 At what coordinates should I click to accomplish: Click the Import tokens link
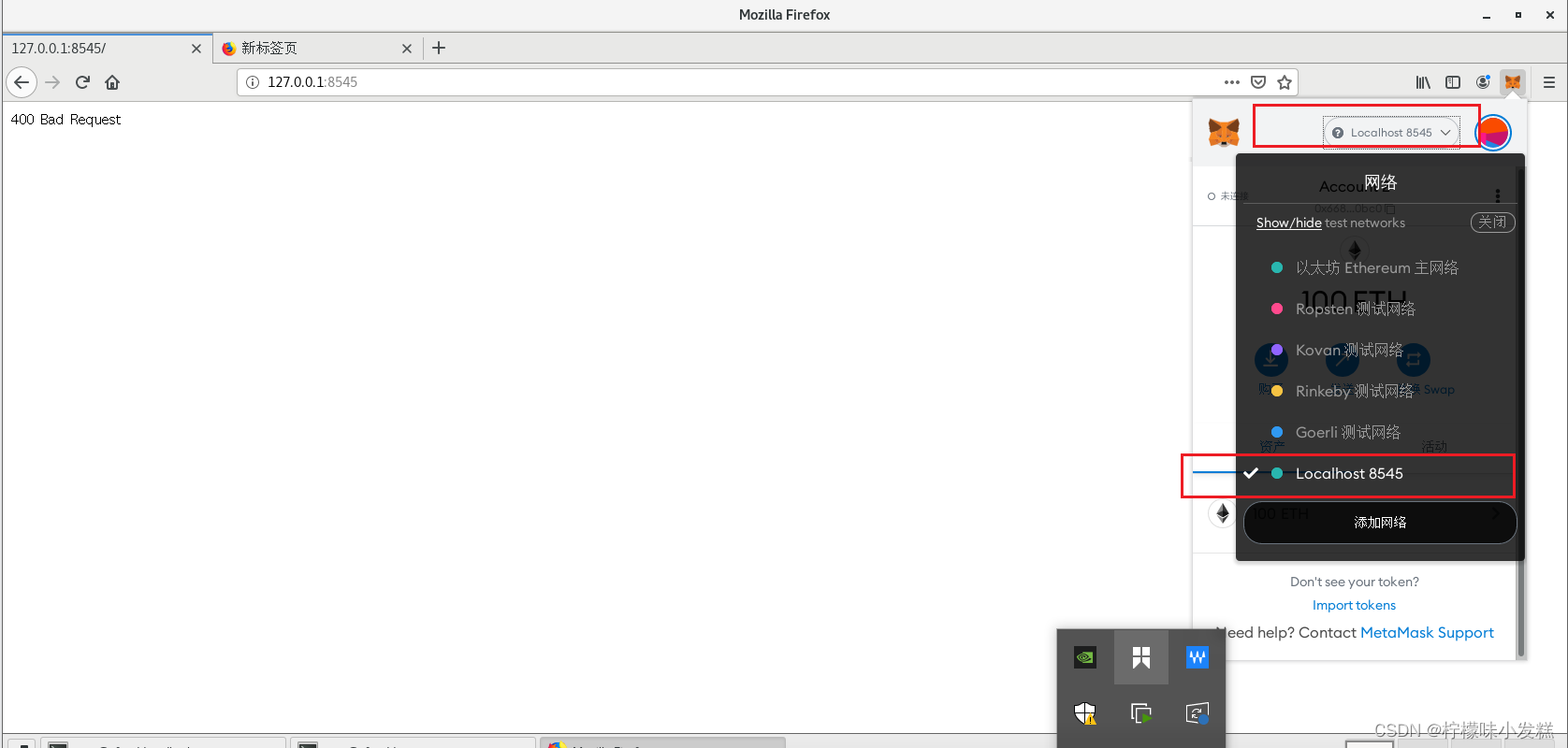(1354, 605)
